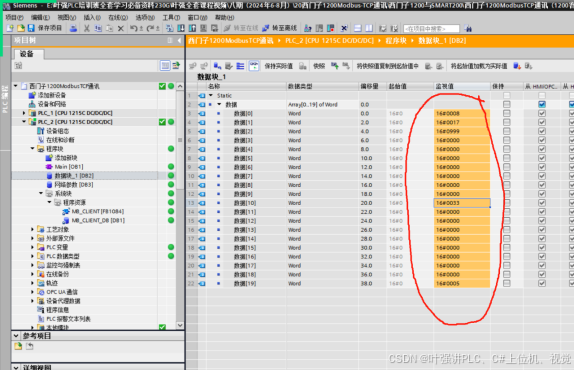The height and width of the screenshot is (370, 575).
Task: Toggle HMI/OPC checkbox for 数据 array row
Action: (542, 105)
